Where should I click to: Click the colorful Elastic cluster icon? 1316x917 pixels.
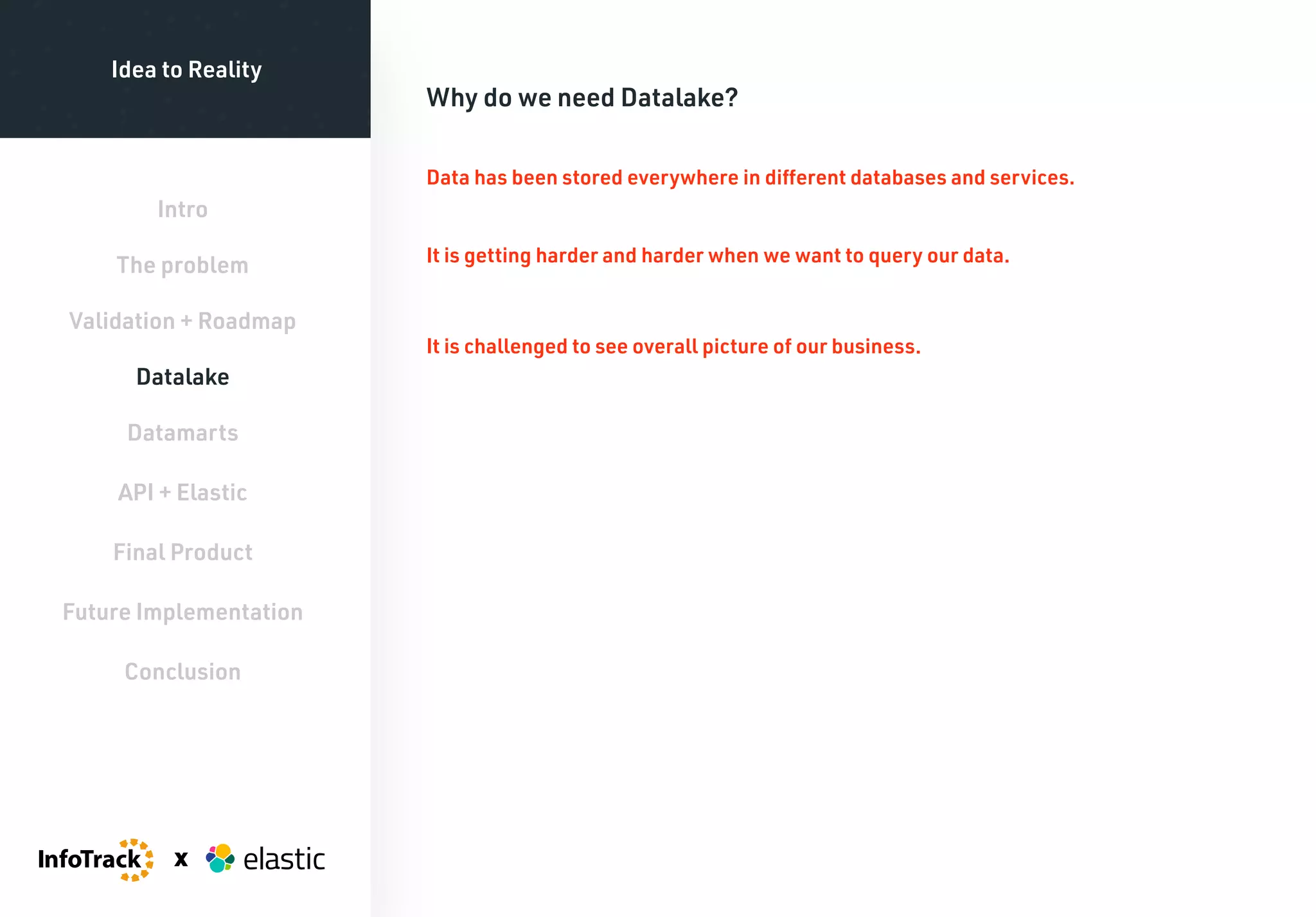220,859
